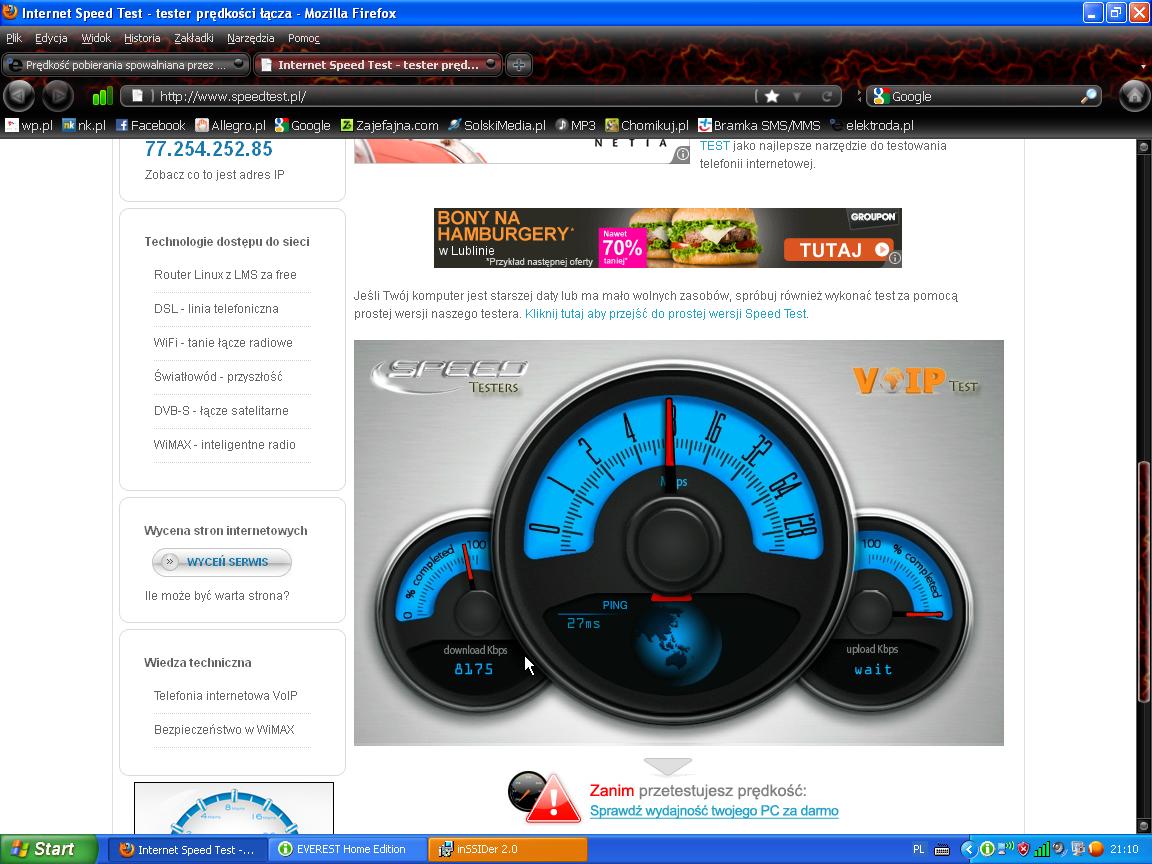Open the Narzędzia menu
Screen dimensions: 1152x864
pos(251,38)
